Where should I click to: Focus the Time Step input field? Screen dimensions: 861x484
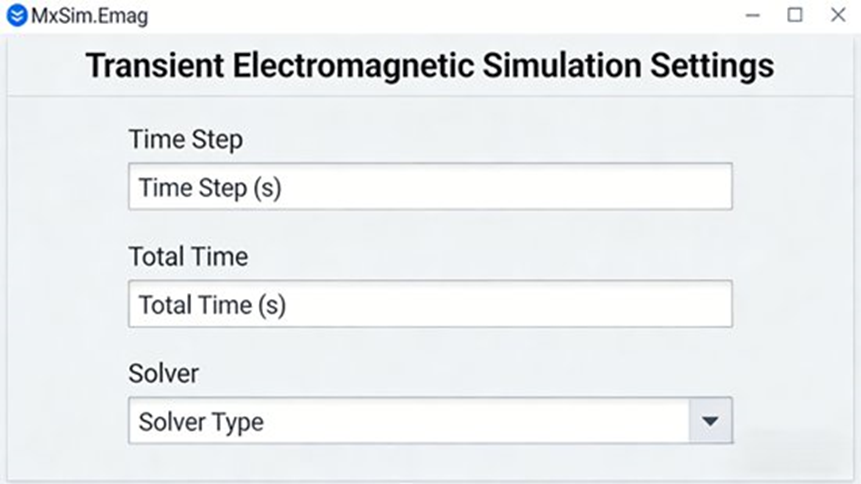430,187
